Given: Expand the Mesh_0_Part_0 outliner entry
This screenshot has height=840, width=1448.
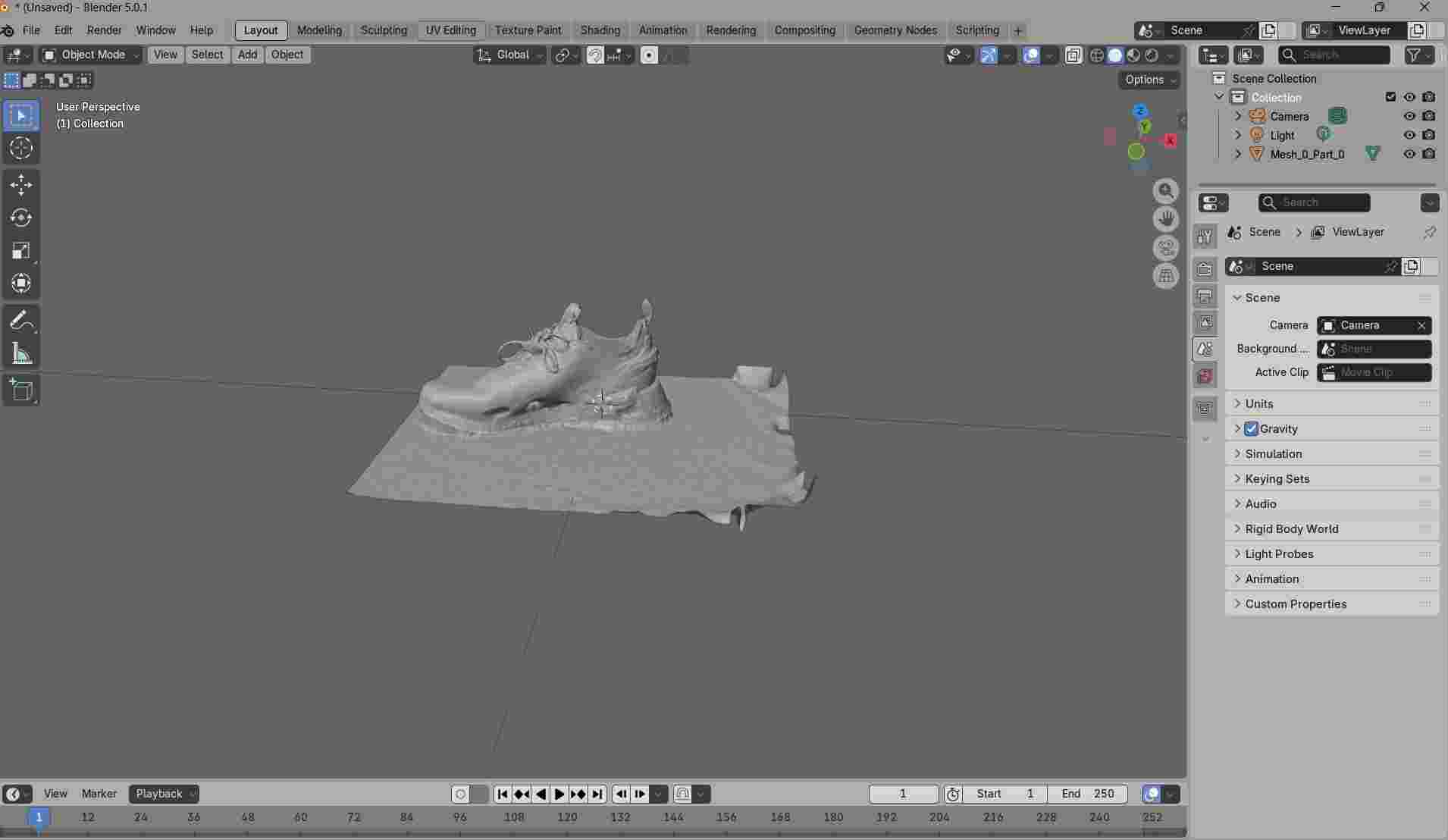Looking at the screenshot, I should (1238, 154).
